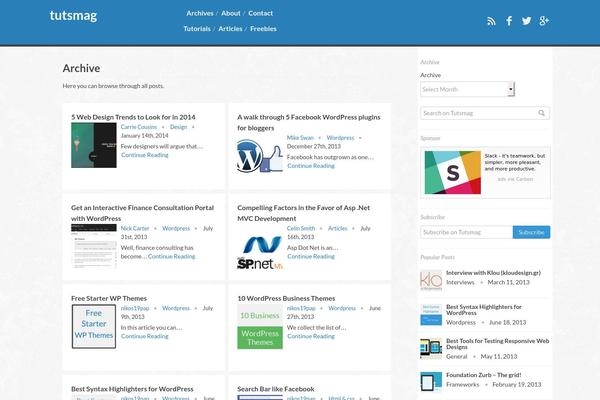Open the 10 WordPress Business Themes post title
The height and width of the screenshot is (400, 600).
(x=286, y=298)
